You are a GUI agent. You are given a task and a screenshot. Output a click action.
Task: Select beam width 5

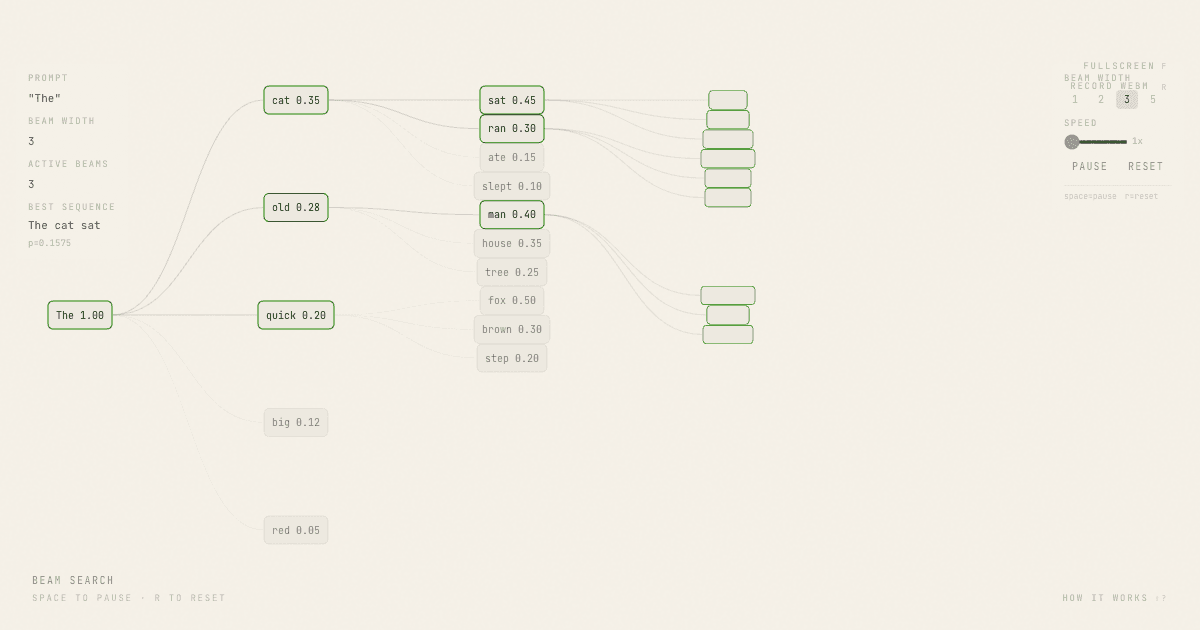coord(1153,100)
